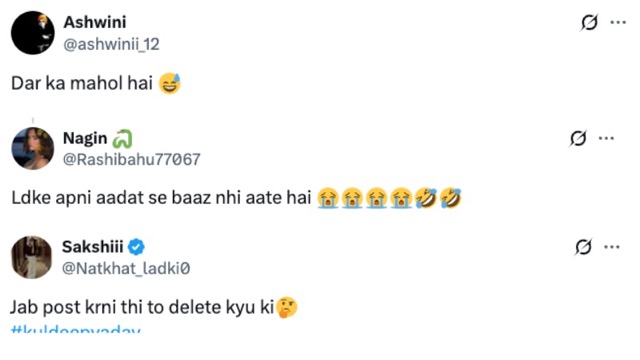Click the display name Sakshiii
The width and height of the screenshot is (640, 360).
tap(93, 247)
